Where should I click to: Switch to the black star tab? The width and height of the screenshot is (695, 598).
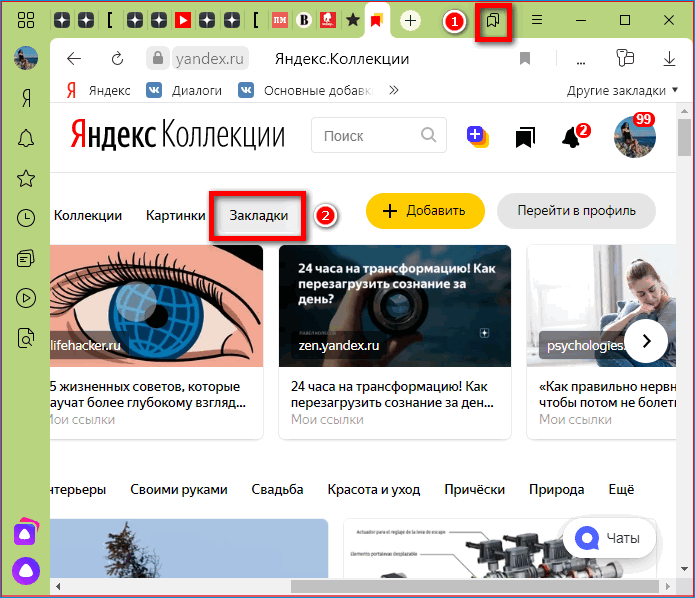coord(353,20)
